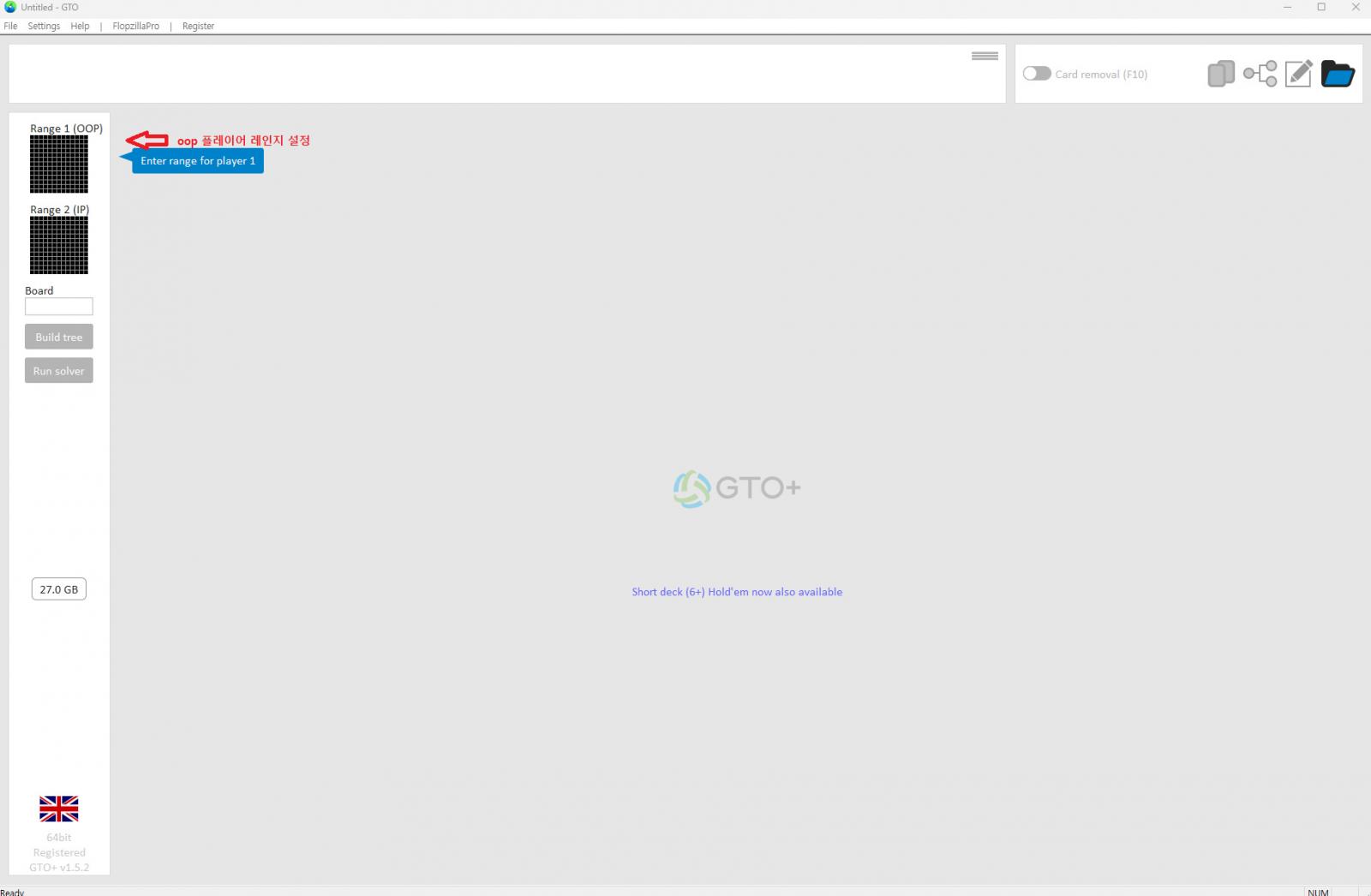
Task: Click the 27.0 GB memory button
Action: point(58,589)
